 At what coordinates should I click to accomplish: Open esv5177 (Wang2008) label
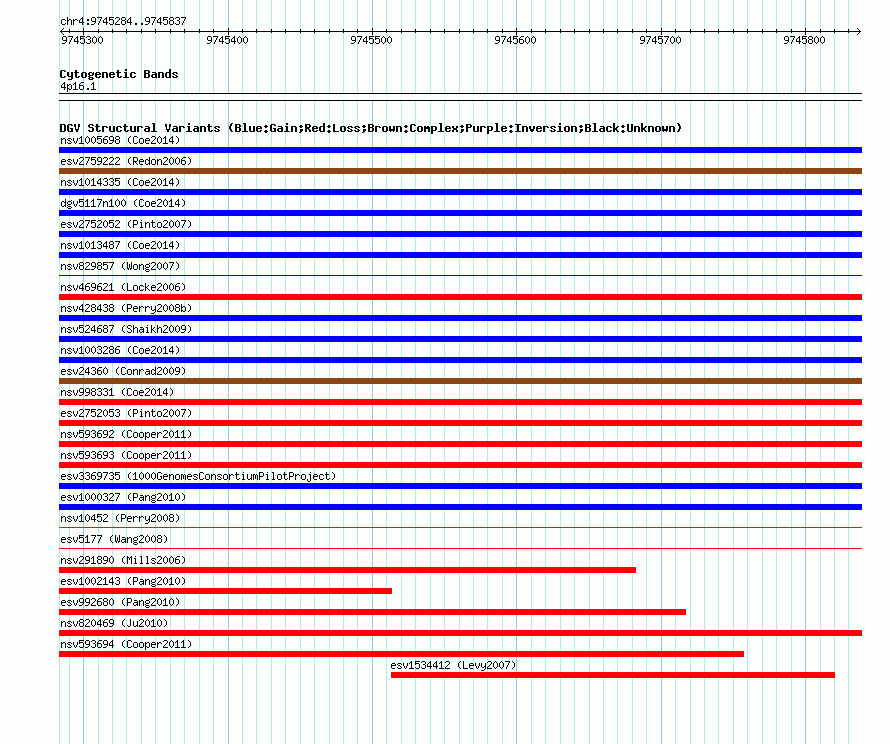pos(114,539)
